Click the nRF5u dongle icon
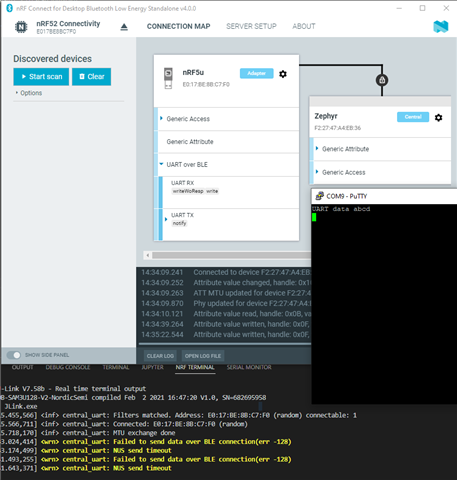The width and height of the screenshot is (457, 480). (168, 78)
